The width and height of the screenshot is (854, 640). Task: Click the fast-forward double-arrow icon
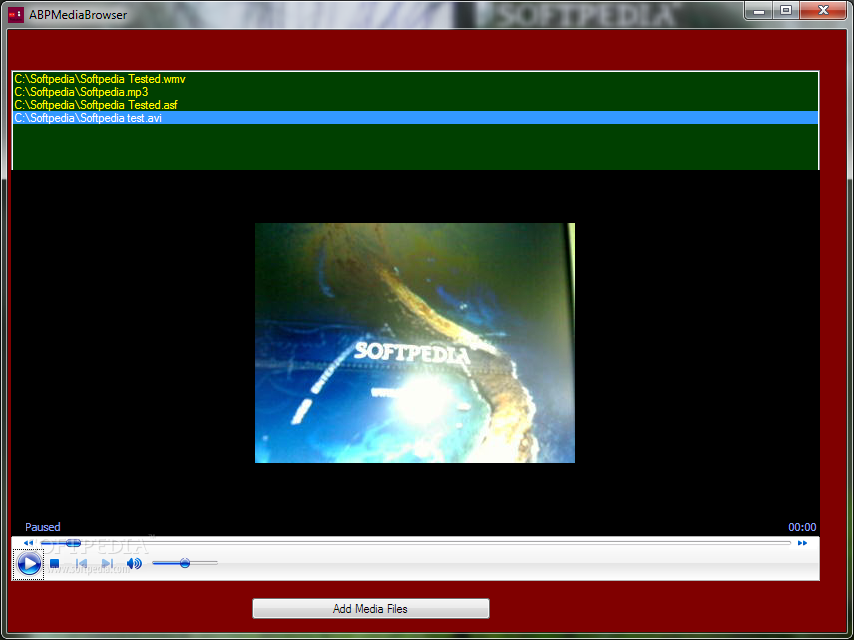802,543
